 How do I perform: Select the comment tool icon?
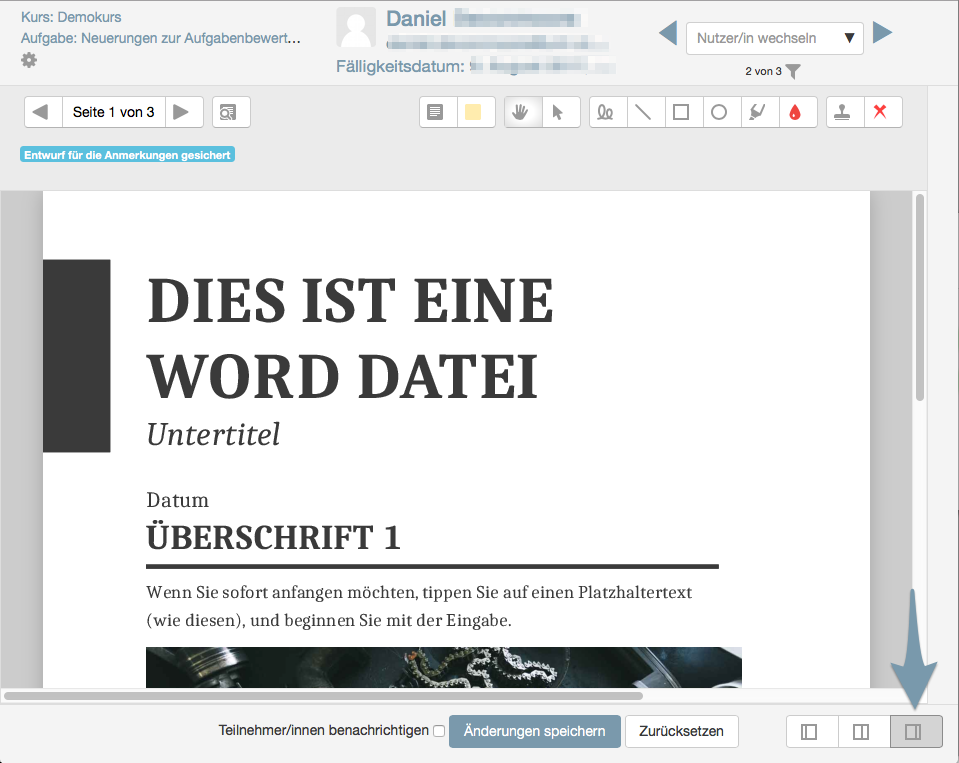coord(436,112)
